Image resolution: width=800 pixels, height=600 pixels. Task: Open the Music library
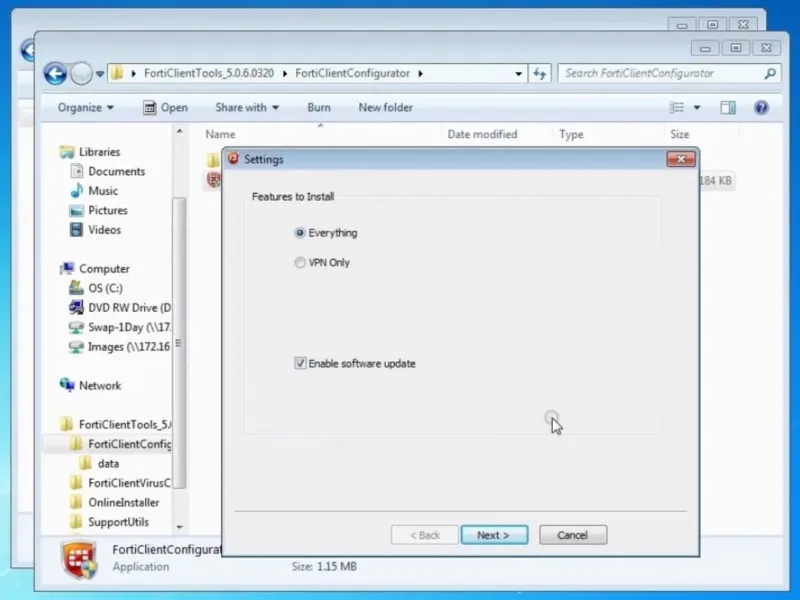tap(103, 191)
